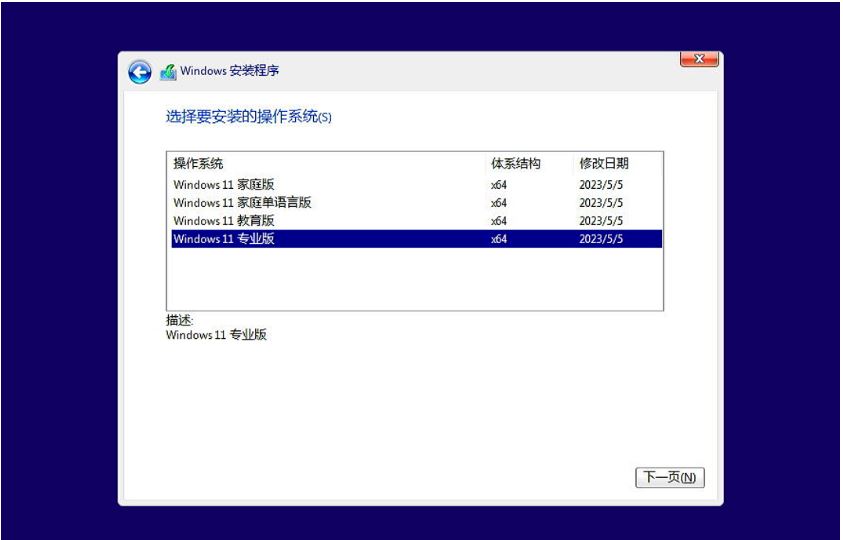Click the 修改日期 column header
843x540 pixels.
pyautogui.click(x=604, y=163)
